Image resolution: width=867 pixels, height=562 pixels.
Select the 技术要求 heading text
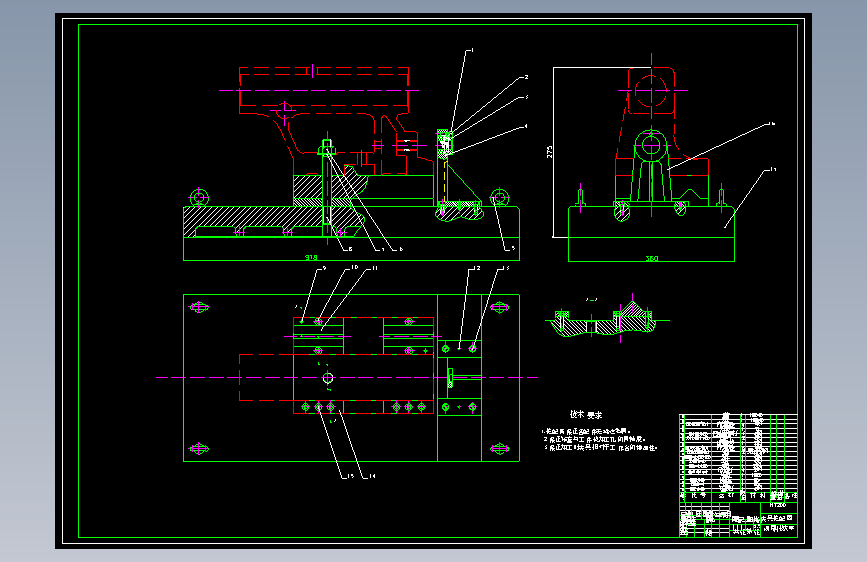(586, 414)
